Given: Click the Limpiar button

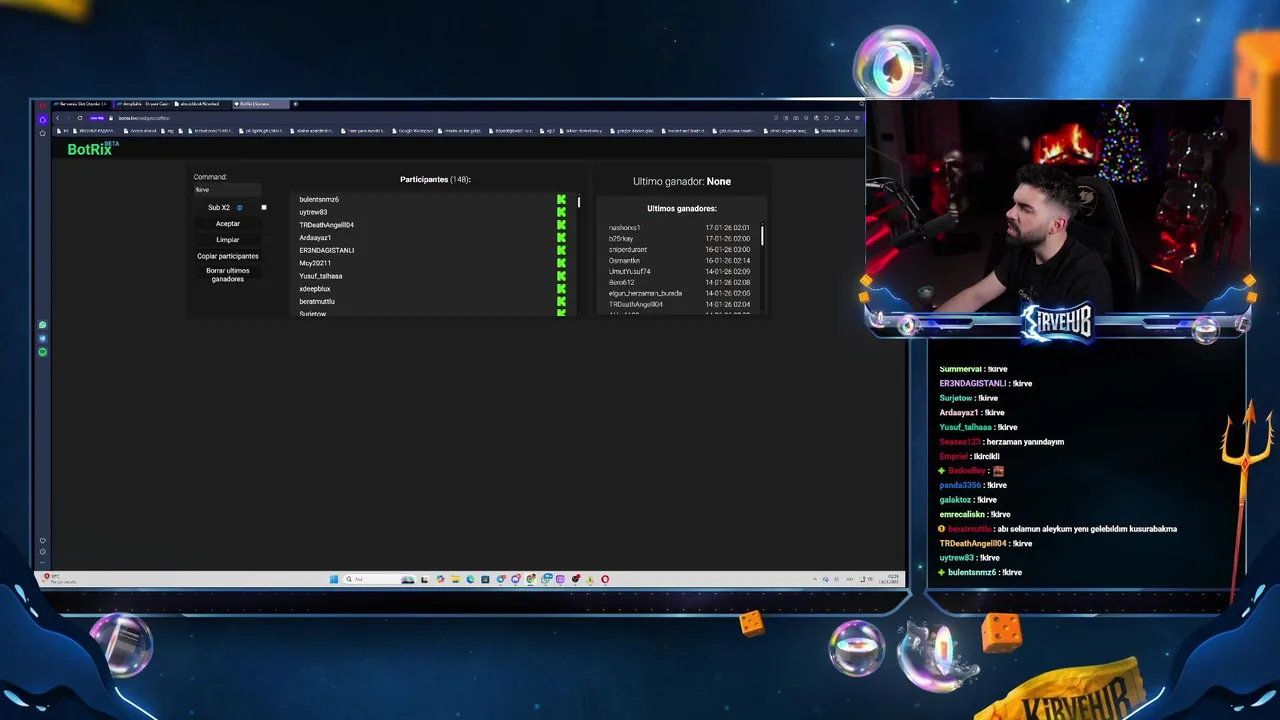Looking at the screenshot, I should point(228,240).
